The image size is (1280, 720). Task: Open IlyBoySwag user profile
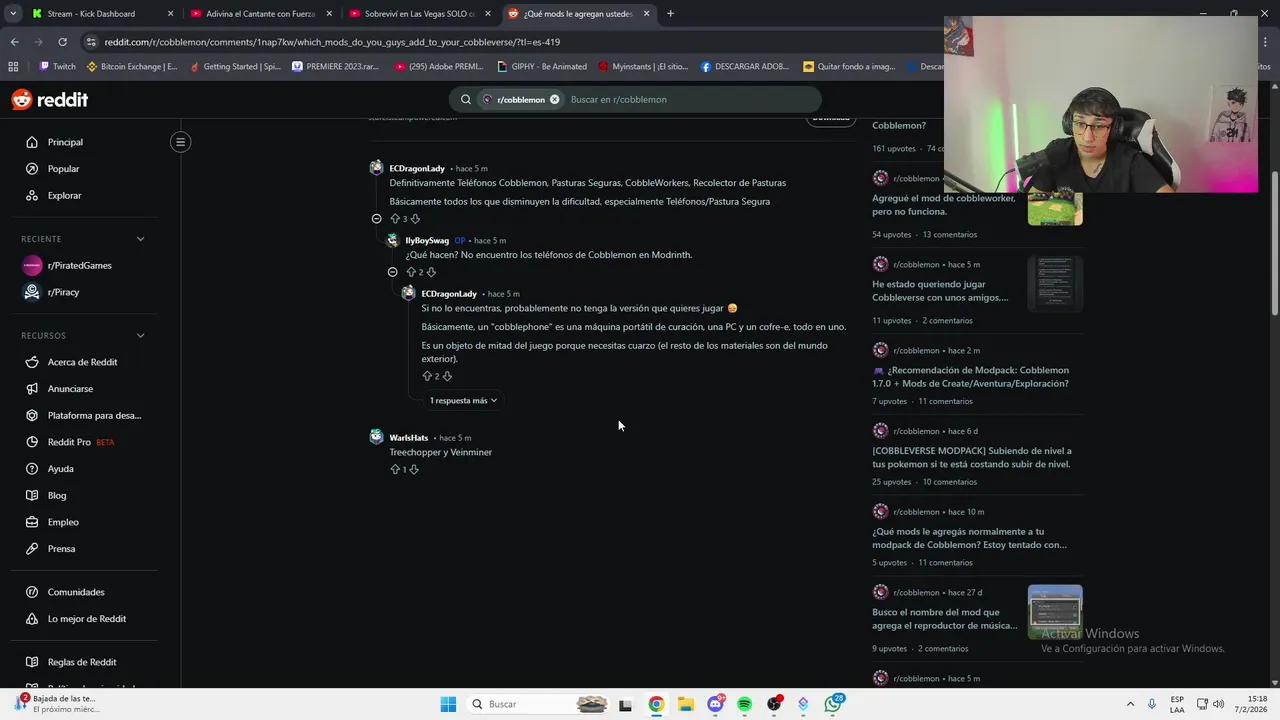click(427, 241)
